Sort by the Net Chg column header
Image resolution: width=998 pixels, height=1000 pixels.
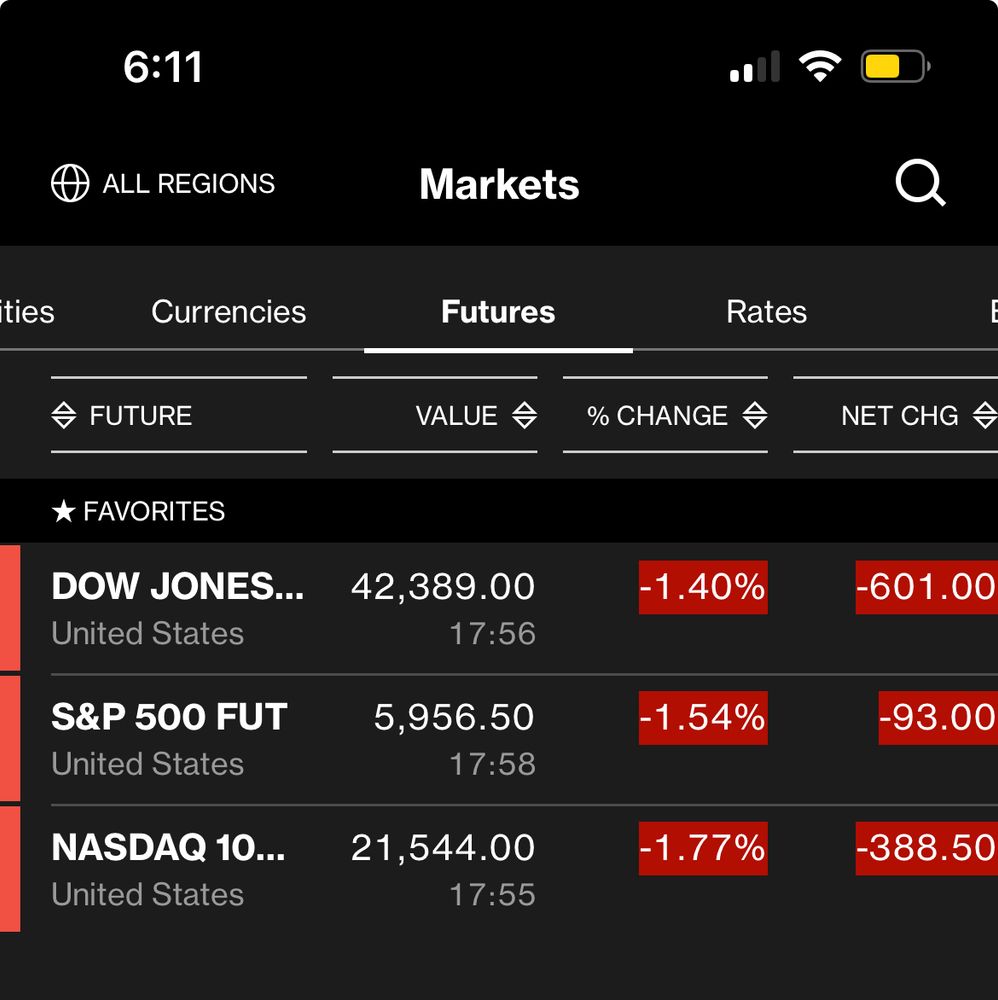point(900,416)
